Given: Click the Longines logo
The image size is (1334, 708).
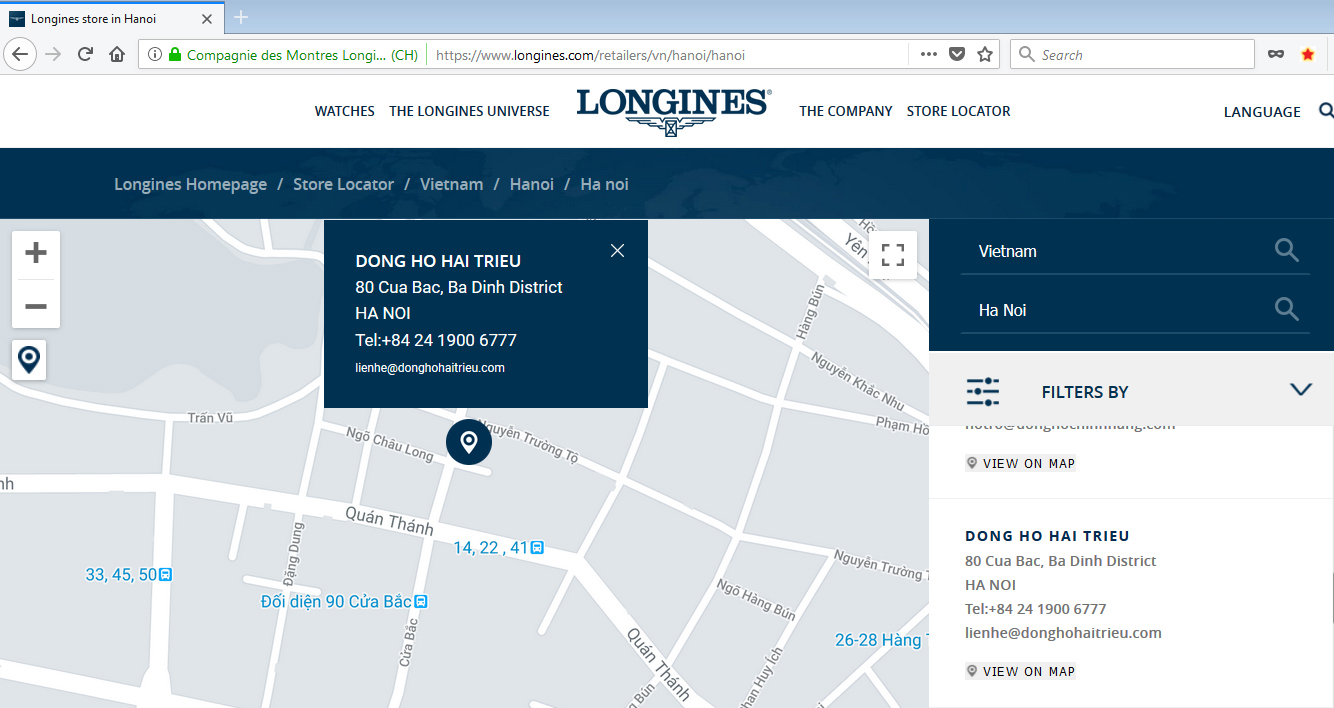Looking at the screenshot, I should [674, 110].
